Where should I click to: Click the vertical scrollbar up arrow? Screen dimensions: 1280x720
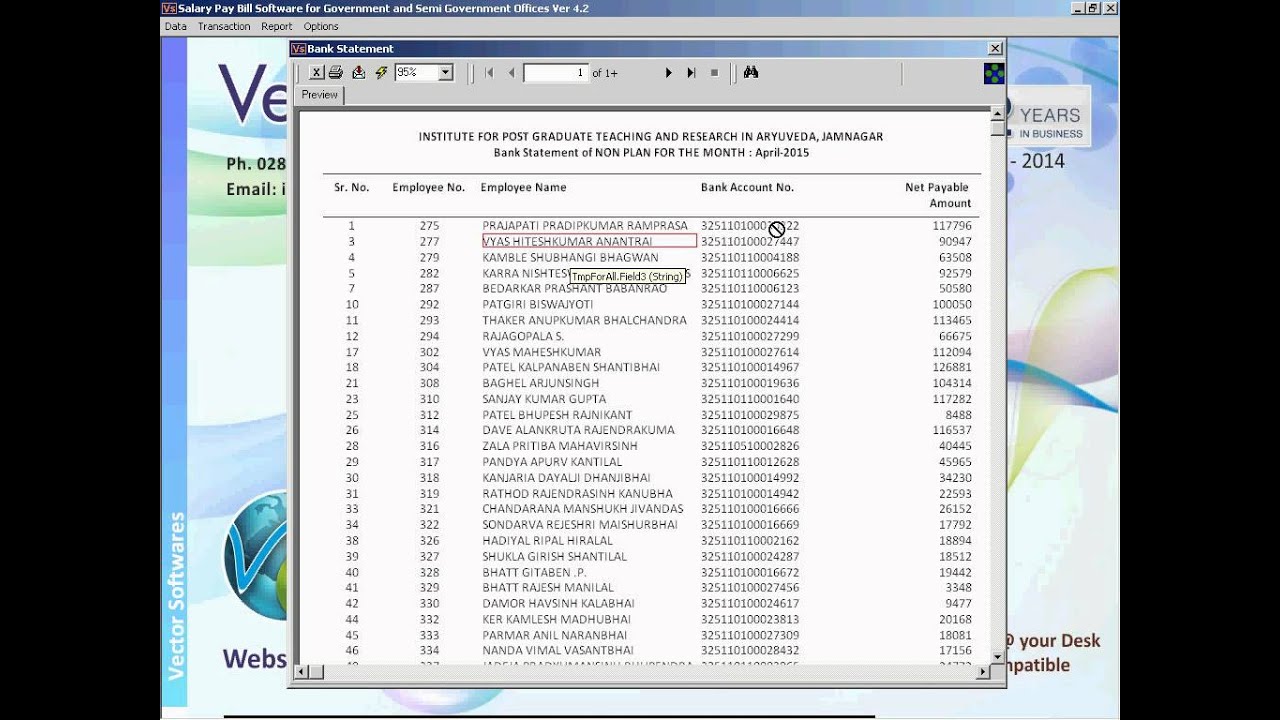click(x=997, y=113)
